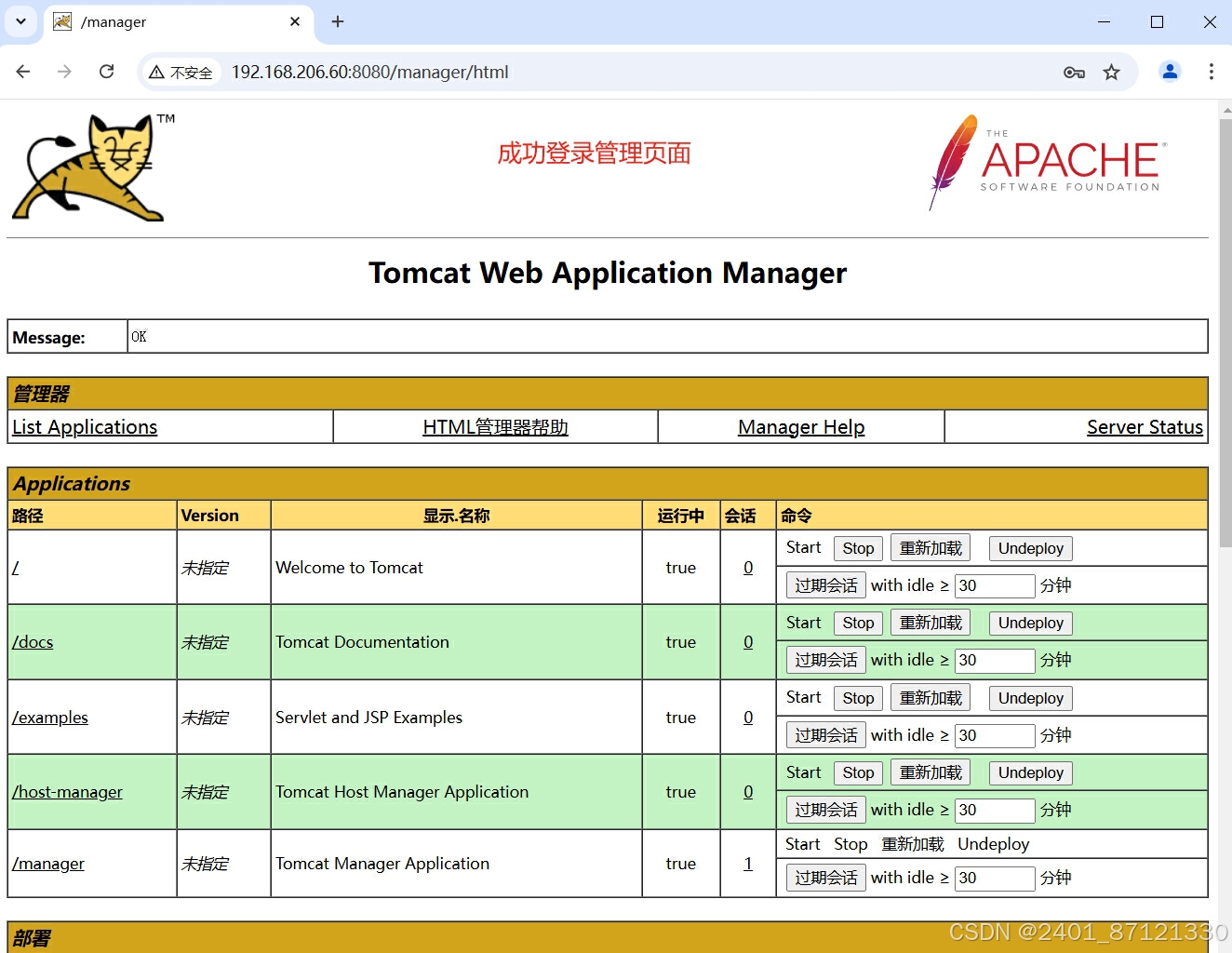This screenshot has width=1232, height=953.
Task: Edit idle minutes field for /manager
Action: point(995,878)
